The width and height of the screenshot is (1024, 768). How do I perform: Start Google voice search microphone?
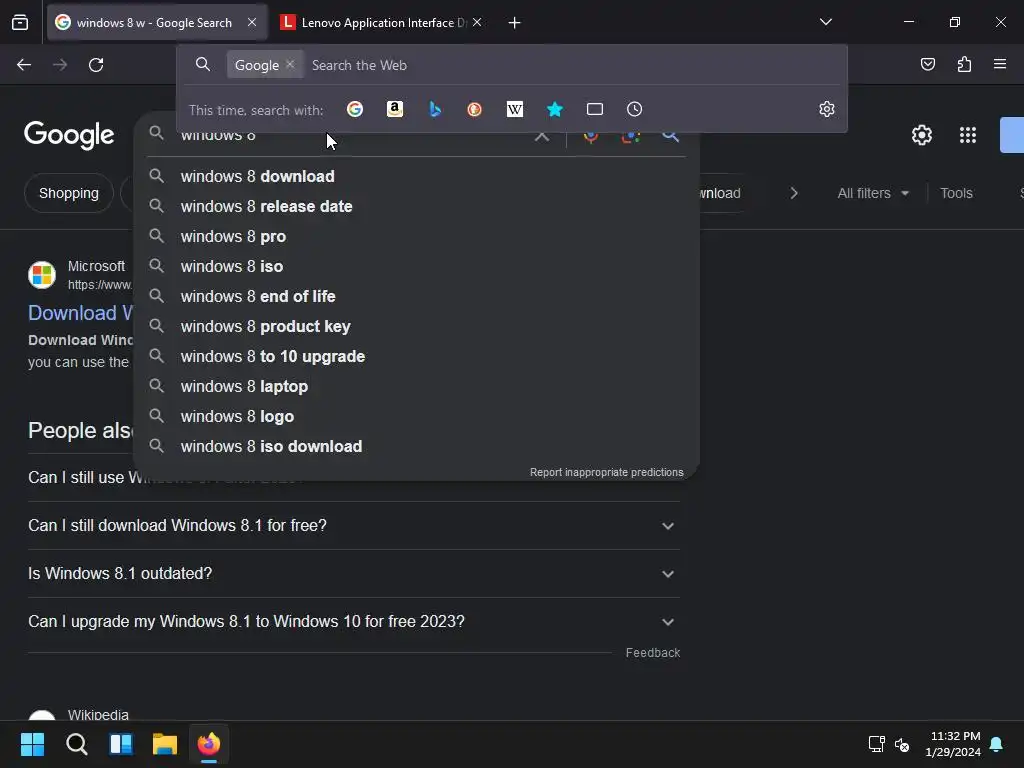coord(591,136)
